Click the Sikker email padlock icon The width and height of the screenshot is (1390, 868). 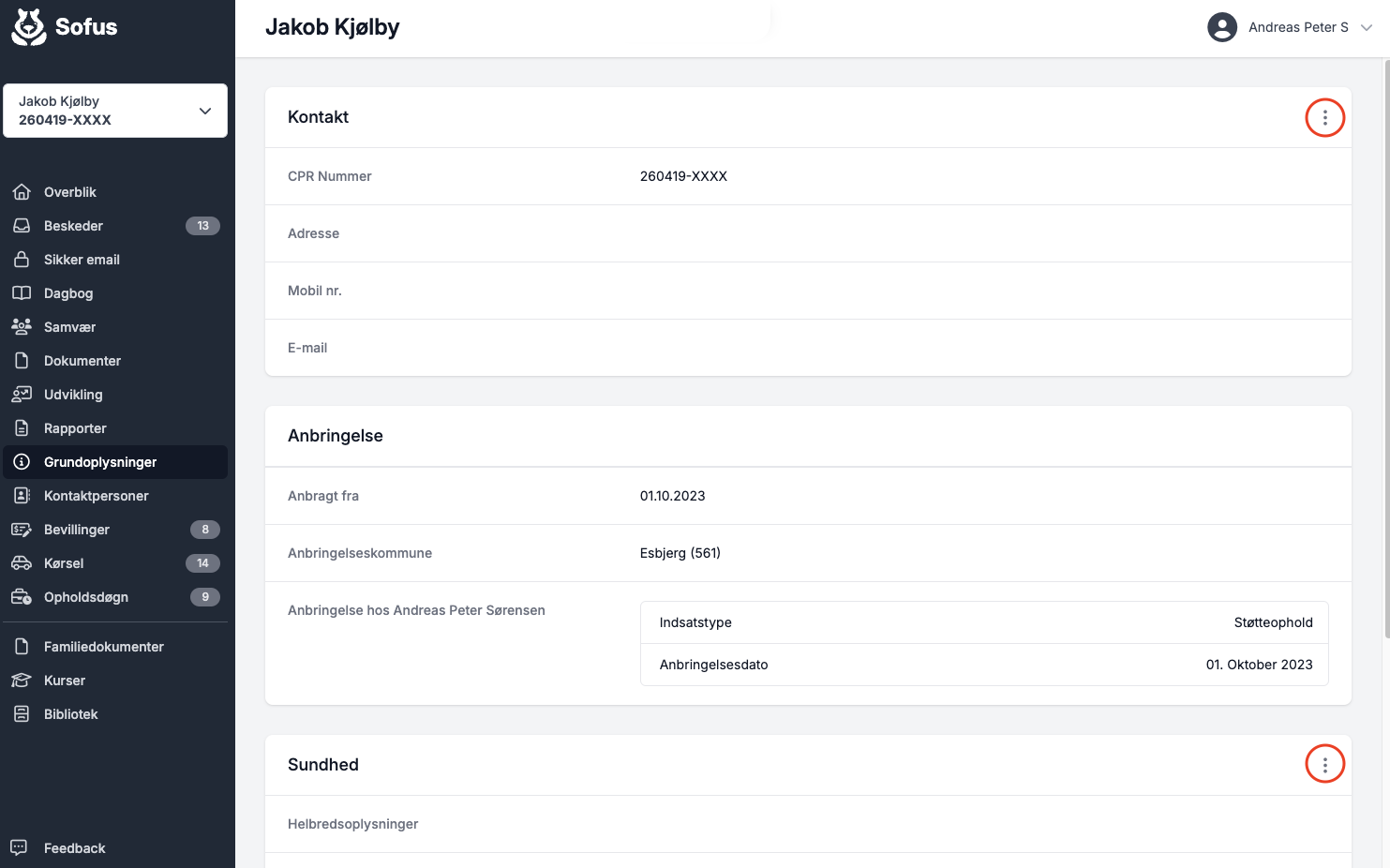coord(22,260)
